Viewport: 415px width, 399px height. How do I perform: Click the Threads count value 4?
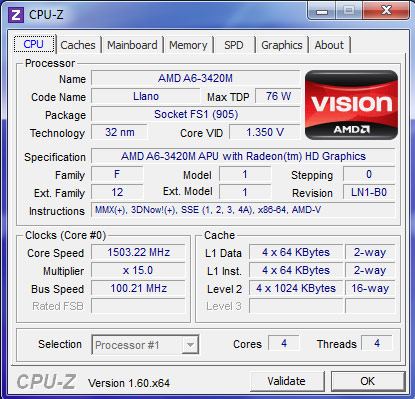[x=377, y=343]
